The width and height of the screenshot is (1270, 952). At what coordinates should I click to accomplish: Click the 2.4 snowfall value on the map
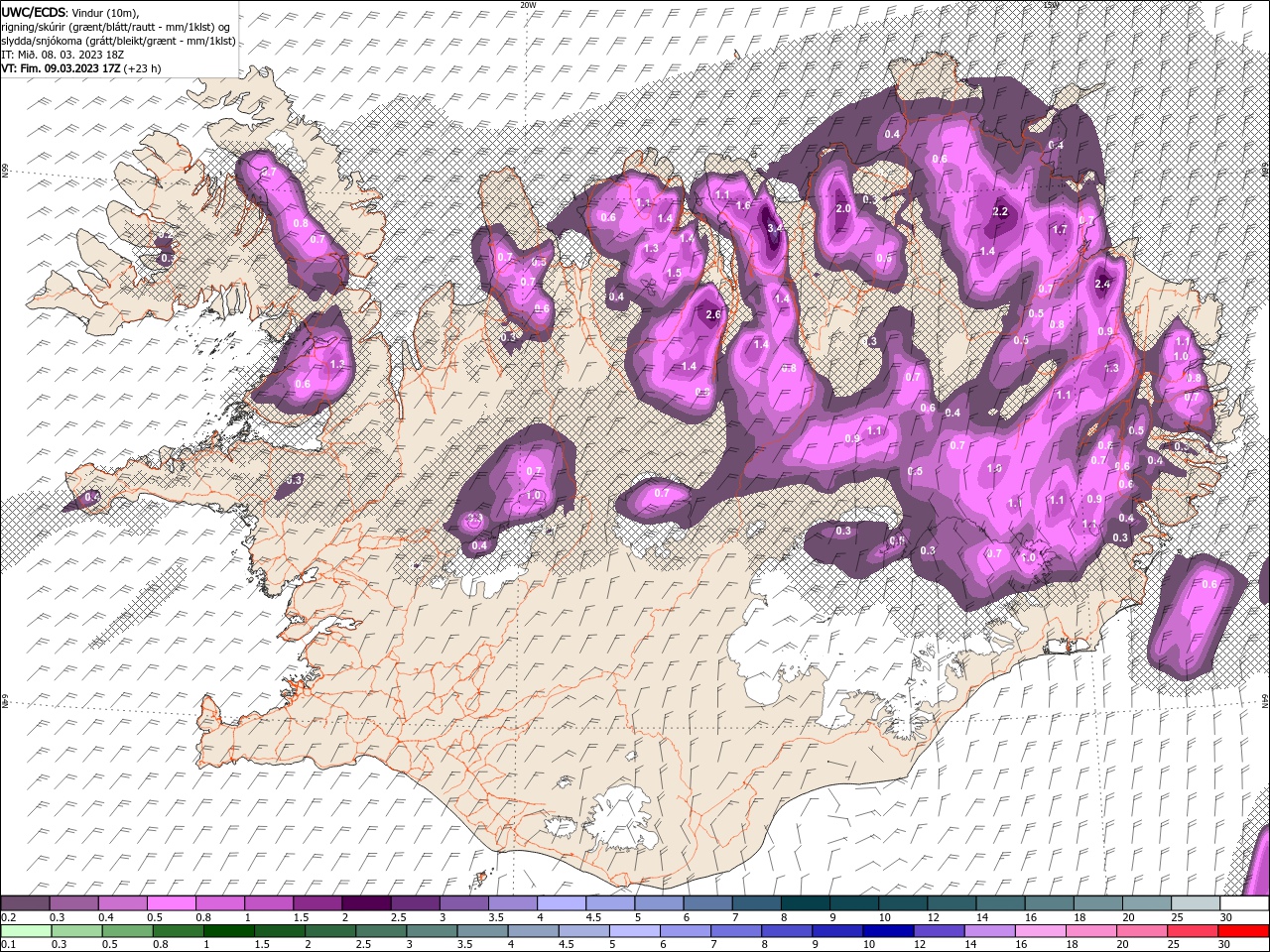(1102, 285)
